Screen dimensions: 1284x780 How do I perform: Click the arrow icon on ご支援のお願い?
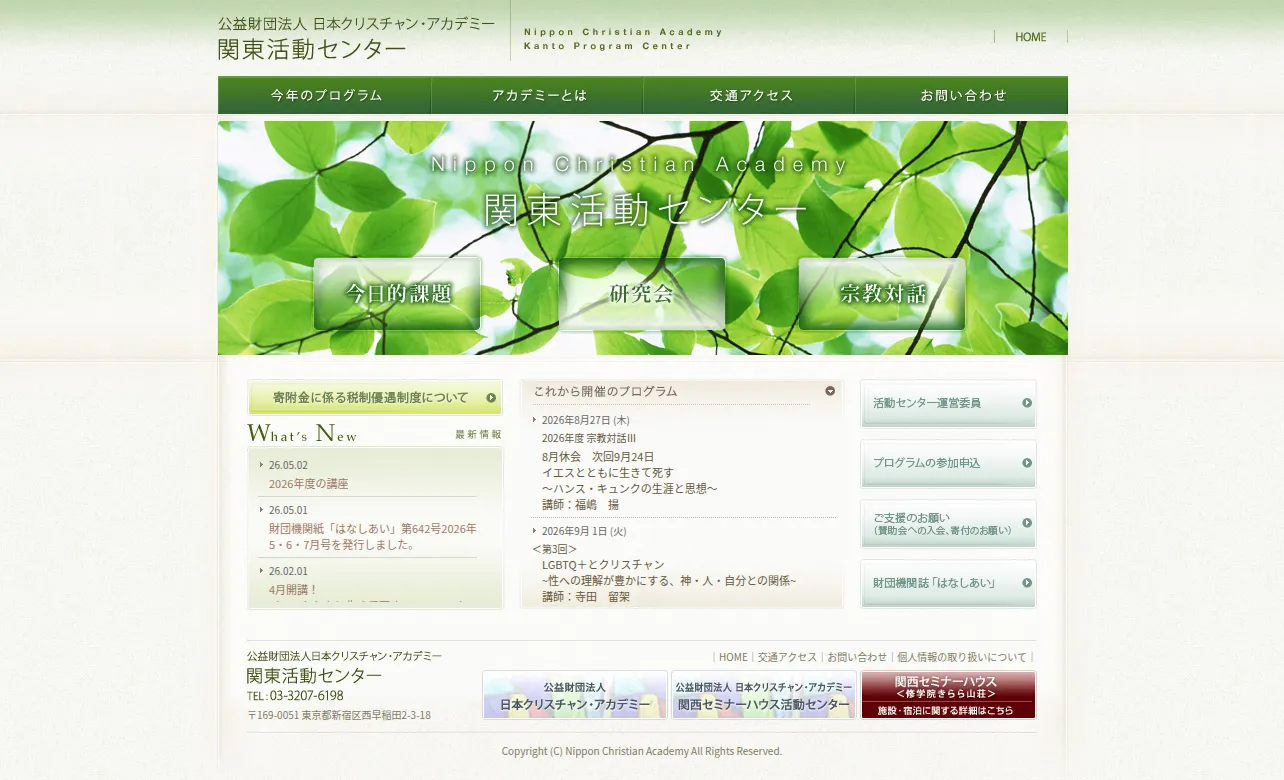1027,523
